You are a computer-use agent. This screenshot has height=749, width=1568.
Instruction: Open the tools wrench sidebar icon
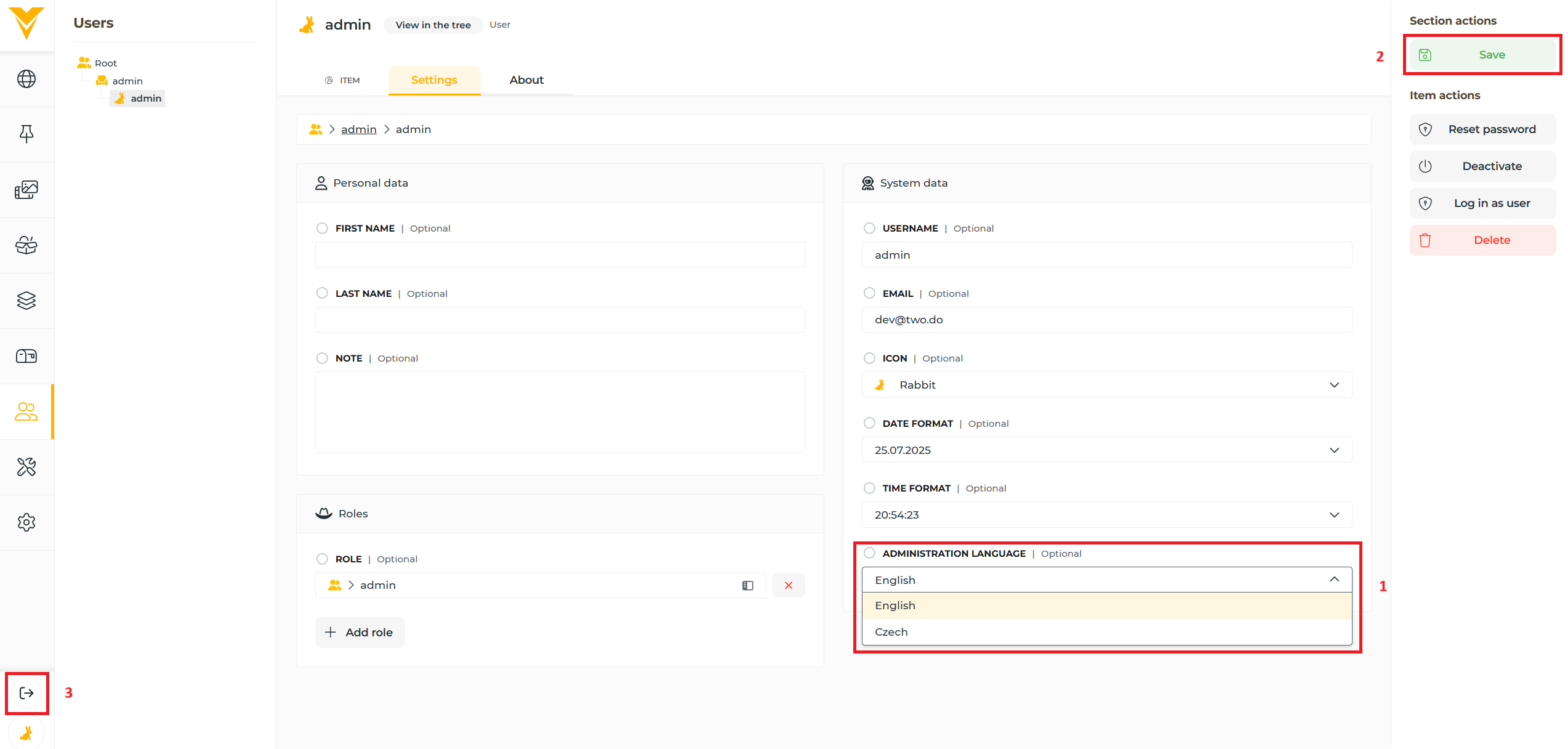[26, 467]
